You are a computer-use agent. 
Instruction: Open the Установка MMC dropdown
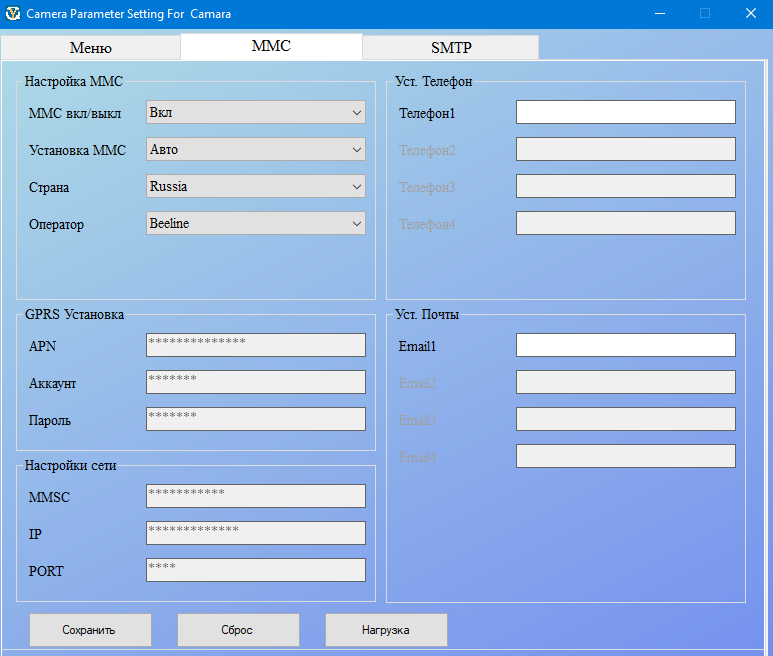pos(255,150)
